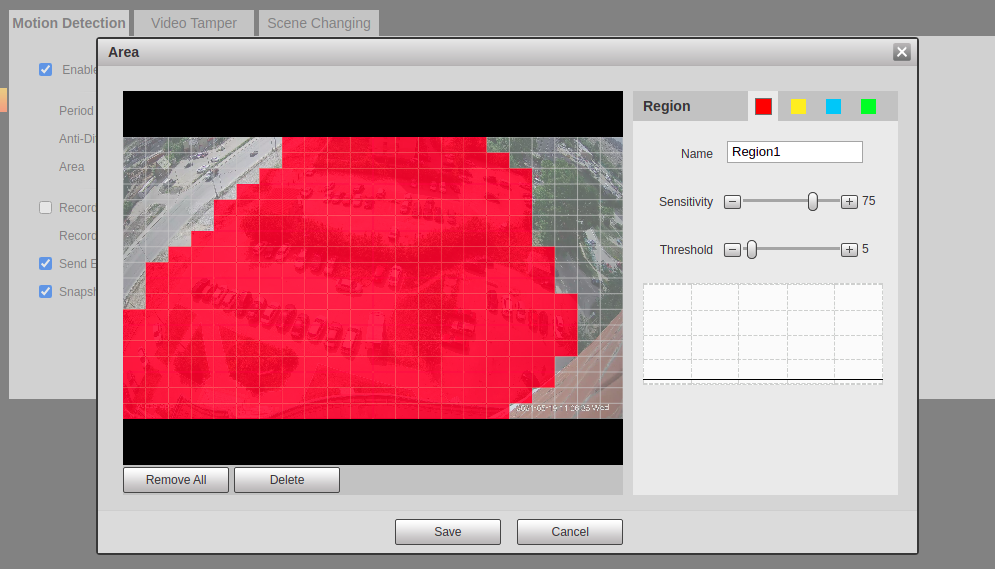The height and width of the screenshot is (569, 995).
Task: Click the Threshold slider handle
Action: click(752, 250)
